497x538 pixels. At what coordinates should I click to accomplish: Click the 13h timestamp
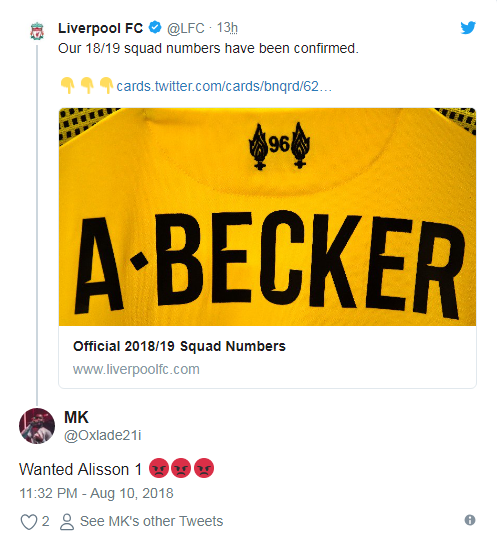pyautogui.click(x=227, y=28)
